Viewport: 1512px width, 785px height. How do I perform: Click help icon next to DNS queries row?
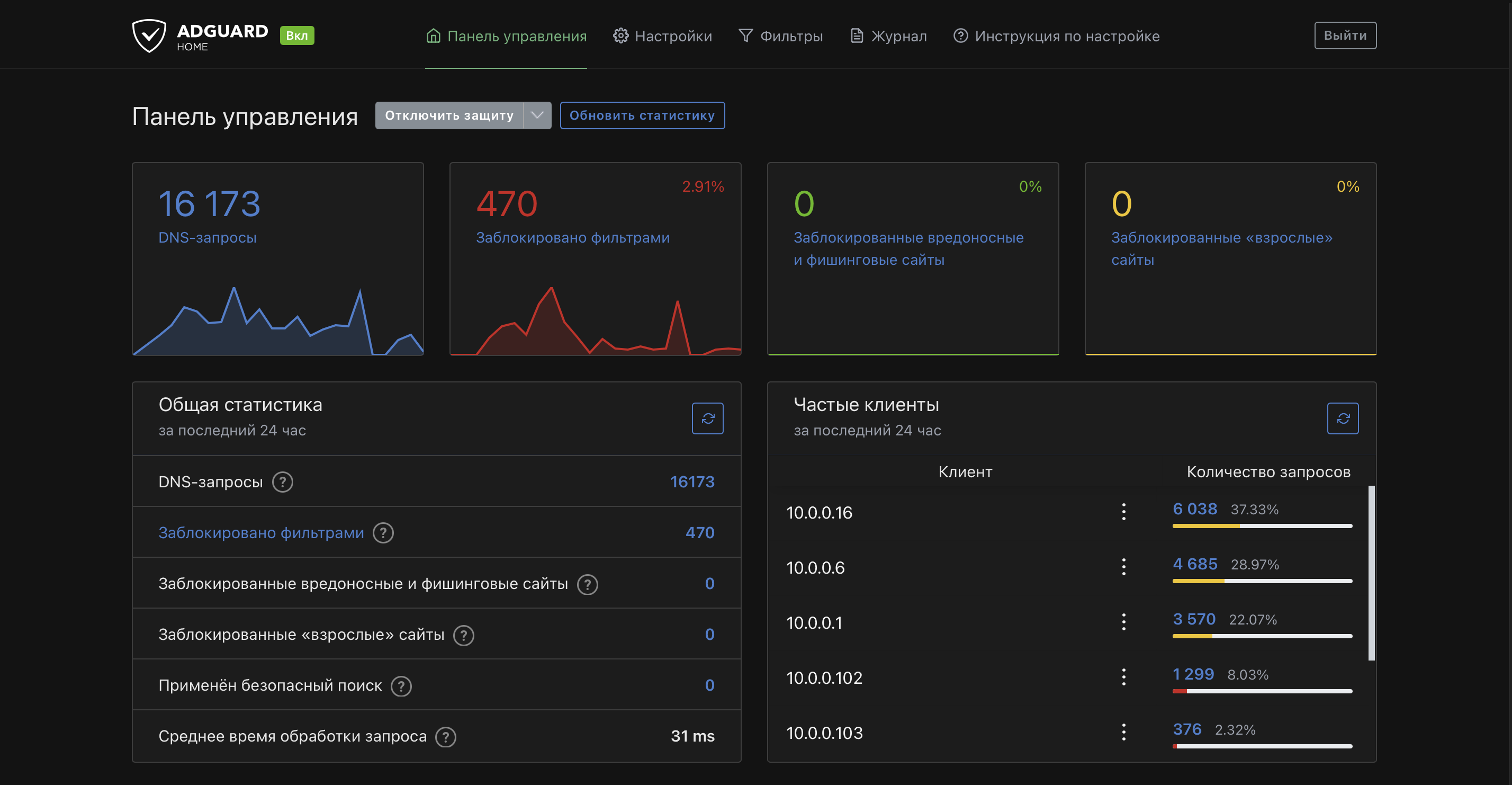(x=282, y=482)
